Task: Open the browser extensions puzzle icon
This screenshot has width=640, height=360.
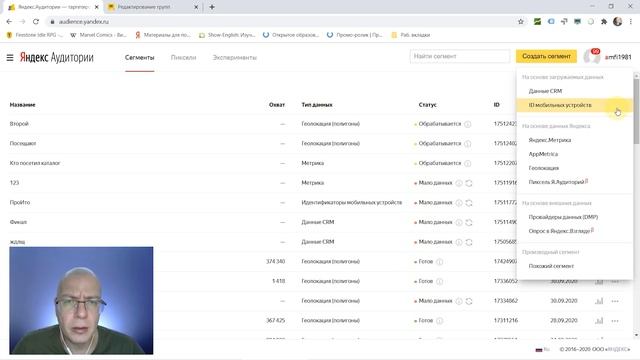Action: pyautogui.click(x=604, y=22)
